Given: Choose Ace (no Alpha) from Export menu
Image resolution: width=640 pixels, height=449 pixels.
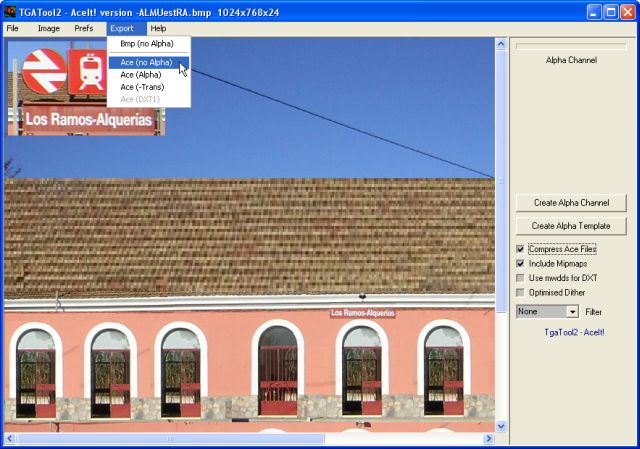Looking at the screenshot, I should click(146, 62).
